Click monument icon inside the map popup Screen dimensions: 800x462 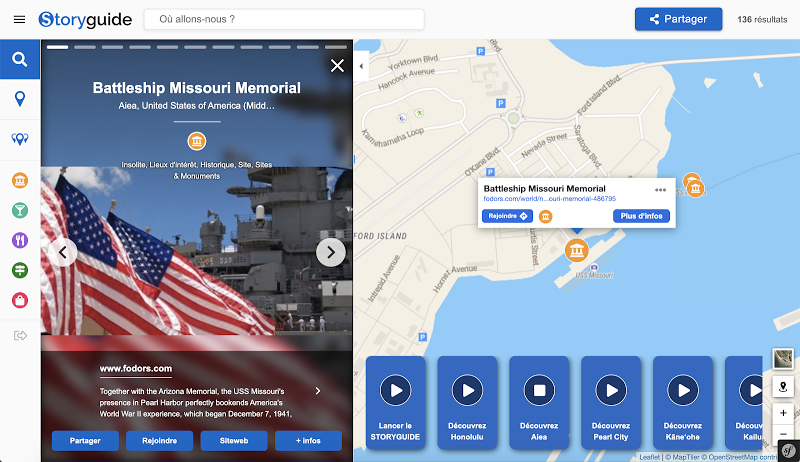coord(545,217)
